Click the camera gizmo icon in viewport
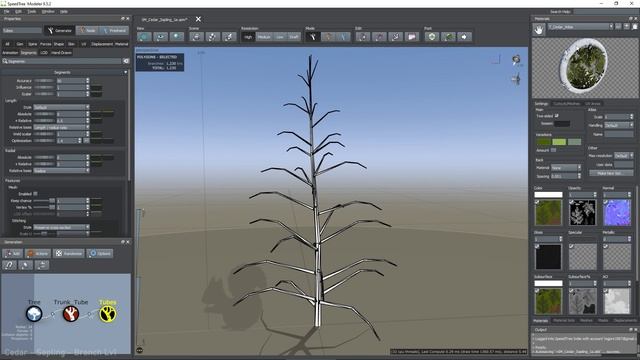 coord(516,60)
